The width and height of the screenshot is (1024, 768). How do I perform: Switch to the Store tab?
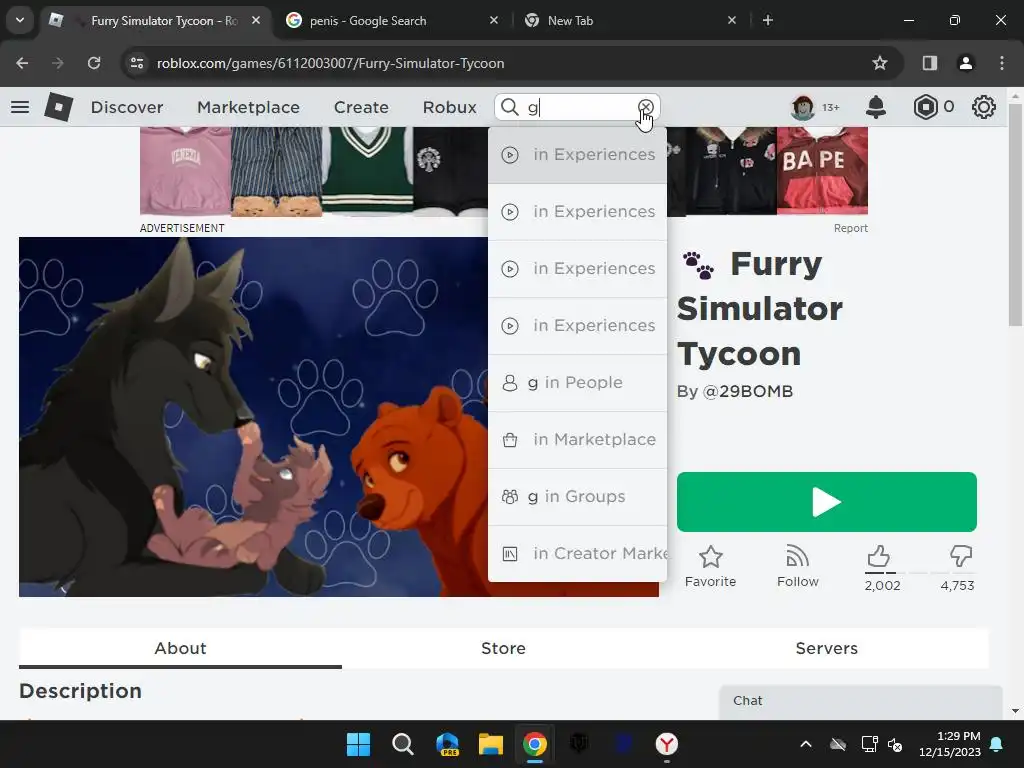point(503,648)
